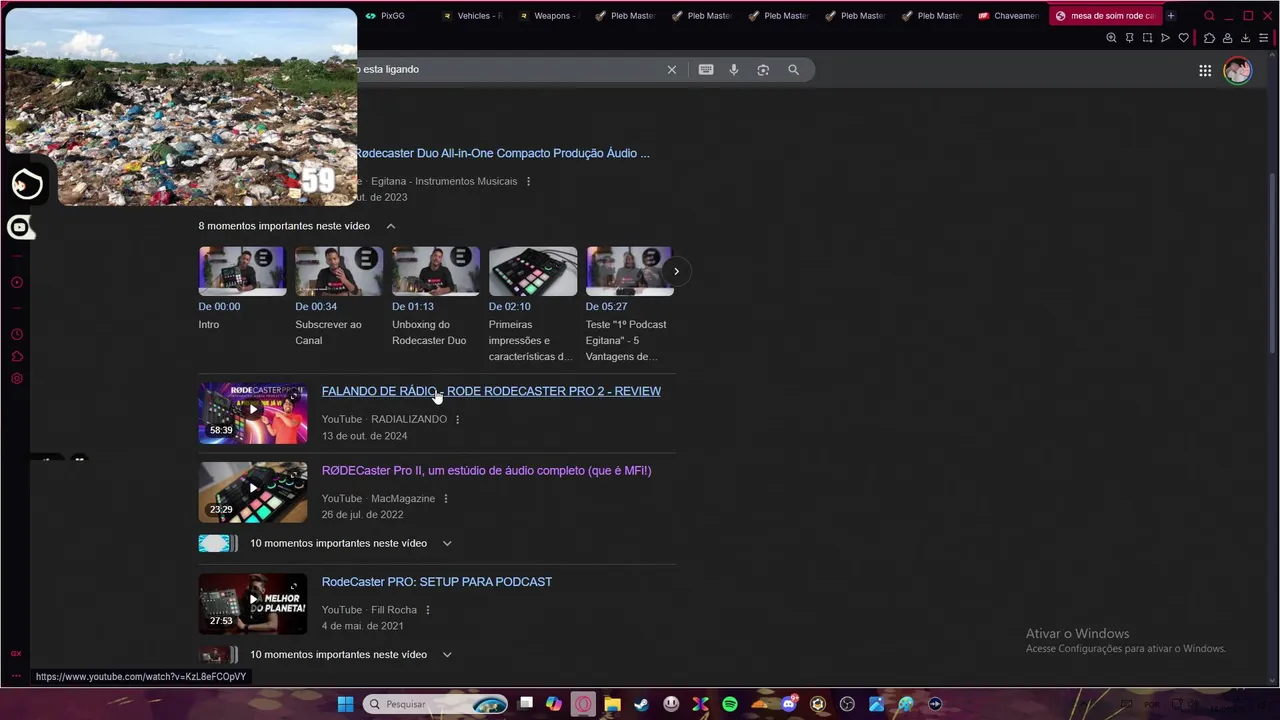
Task: Open downloads icon in Opera toolbar
Action: (x=1245, y=38)
